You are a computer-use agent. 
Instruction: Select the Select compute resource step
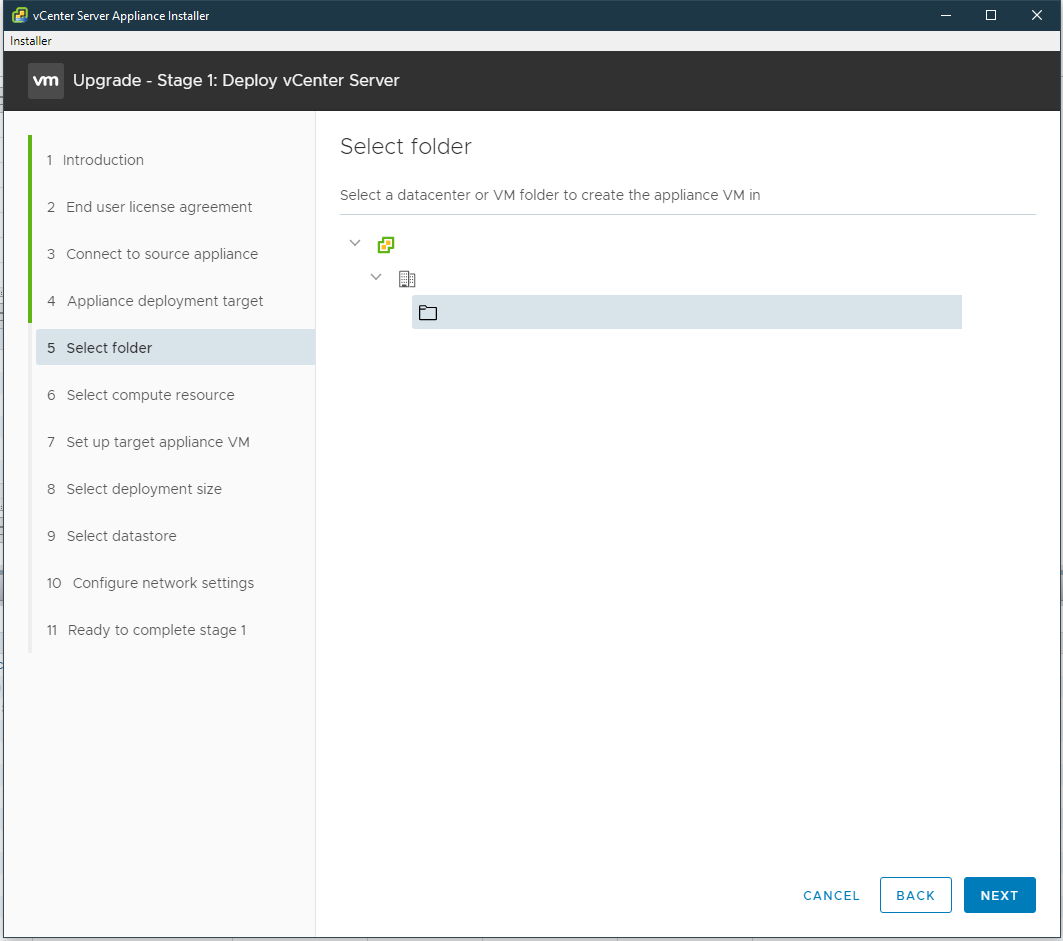point(147,394)
